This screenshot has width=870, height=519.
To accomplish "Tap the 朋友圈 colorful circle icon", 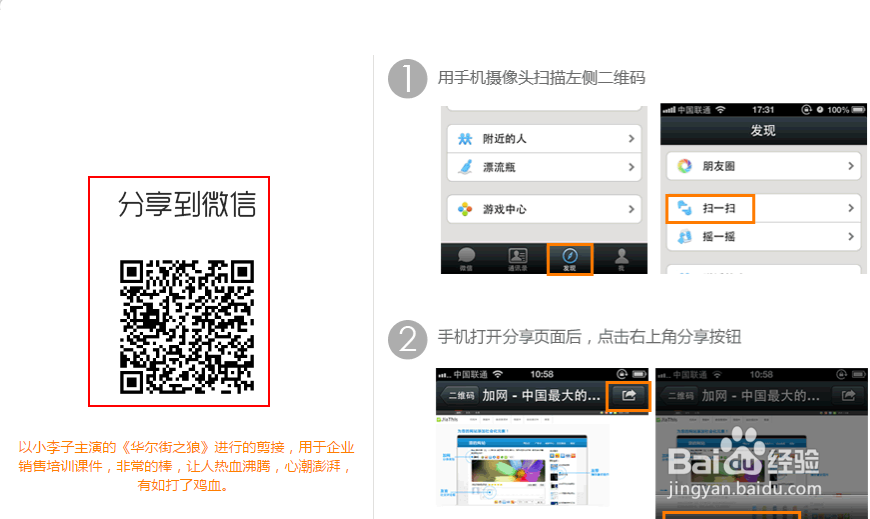I will [685, 166].
